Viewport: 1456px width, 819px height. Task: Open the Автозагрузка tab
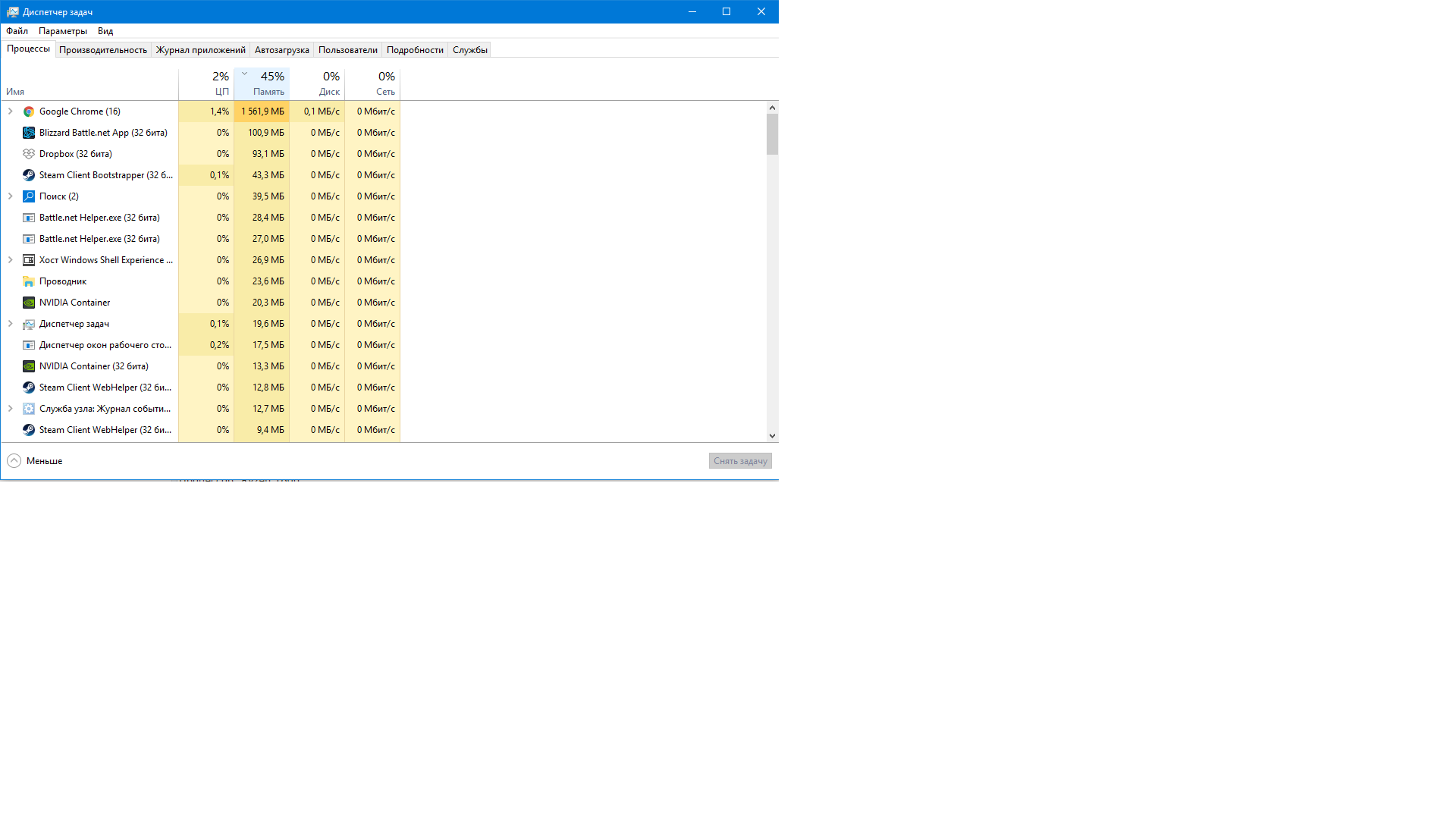[x=281, y=50]
